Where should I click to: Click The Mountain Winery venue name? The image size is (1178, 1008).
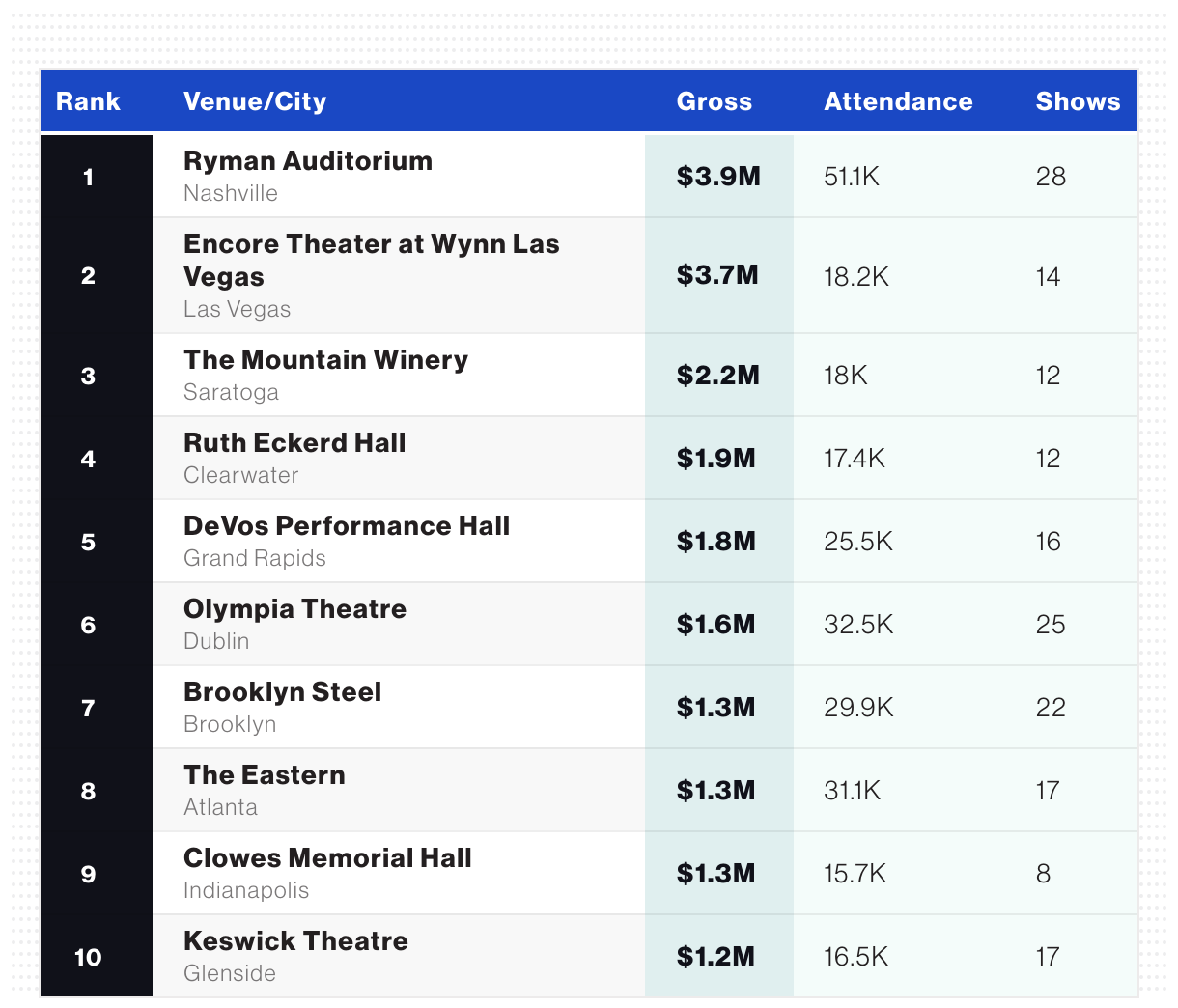325,360
